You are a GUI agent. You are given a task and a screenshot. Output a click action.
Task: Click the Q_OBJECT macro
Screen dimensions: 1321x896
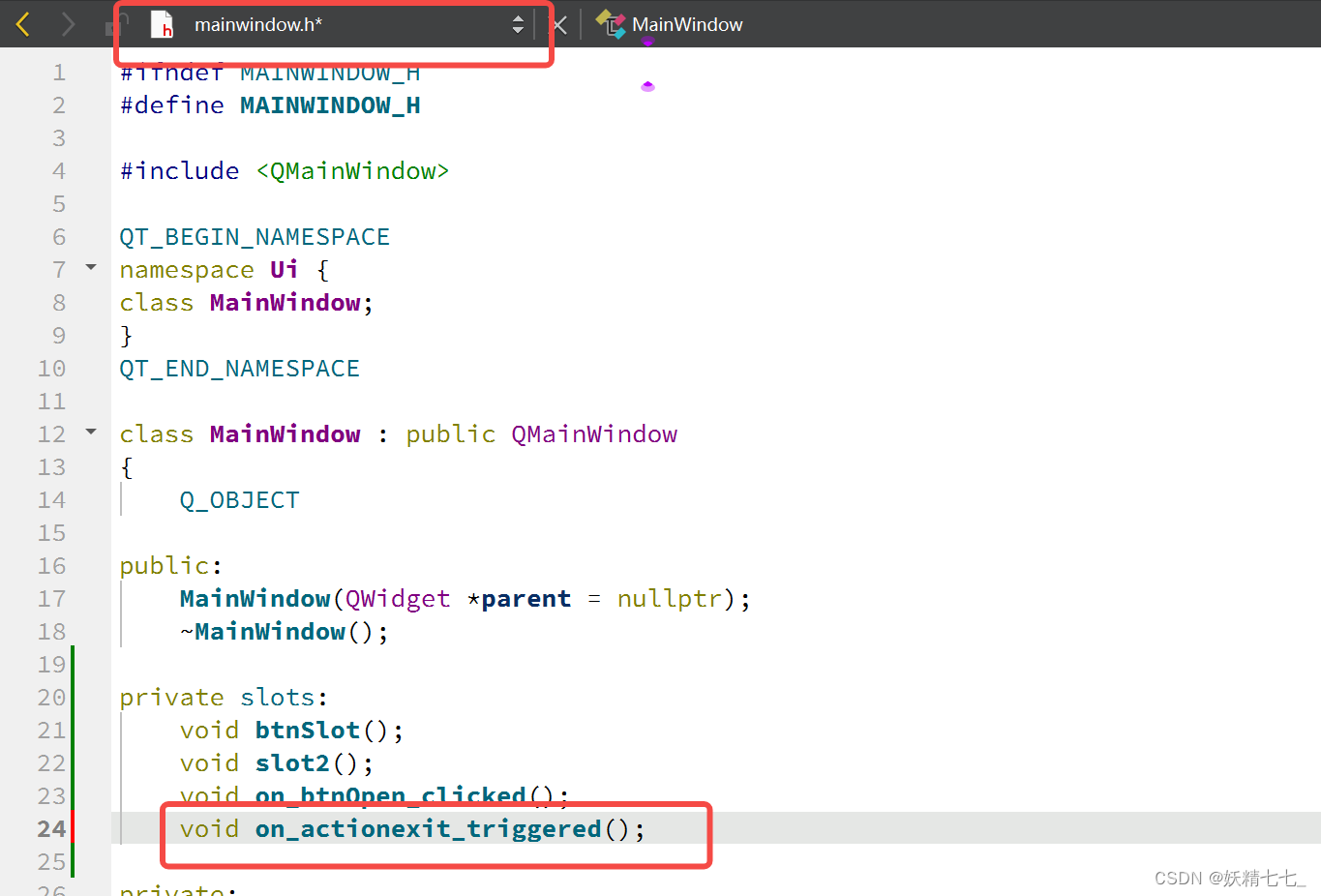(x=240, y=500)
